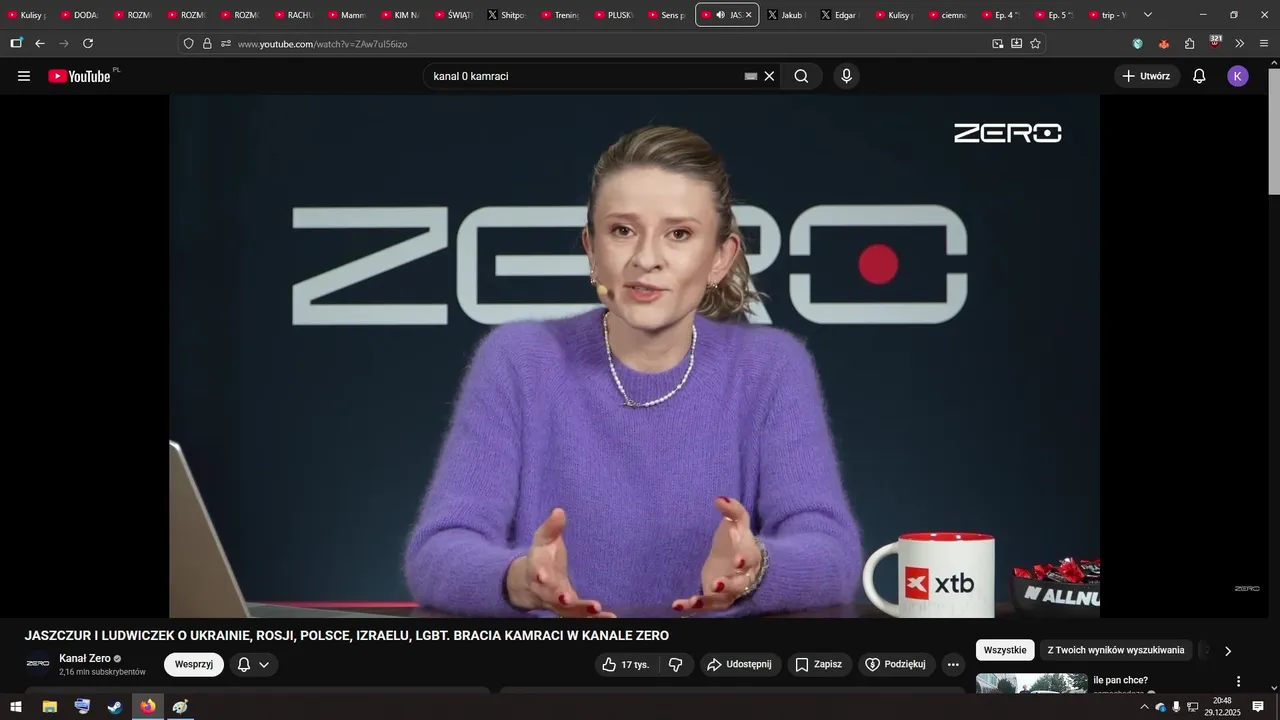Switch to the Jakub X tab
This screenshot has width=1280, height=720.
click(x=786, y=15)
